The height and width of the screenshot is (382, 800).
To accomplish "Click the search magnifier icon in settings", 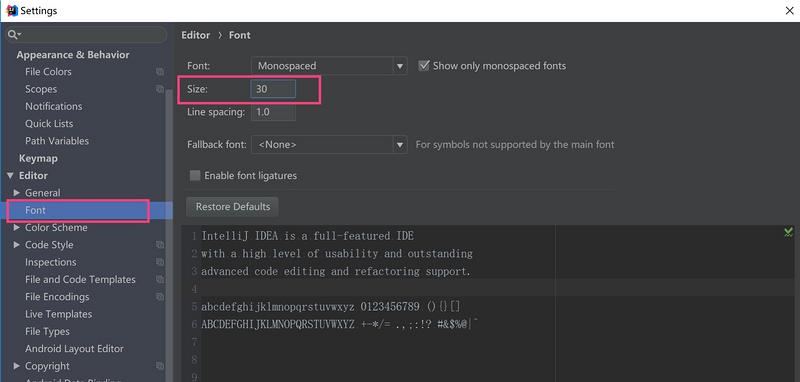I will 13,35.
